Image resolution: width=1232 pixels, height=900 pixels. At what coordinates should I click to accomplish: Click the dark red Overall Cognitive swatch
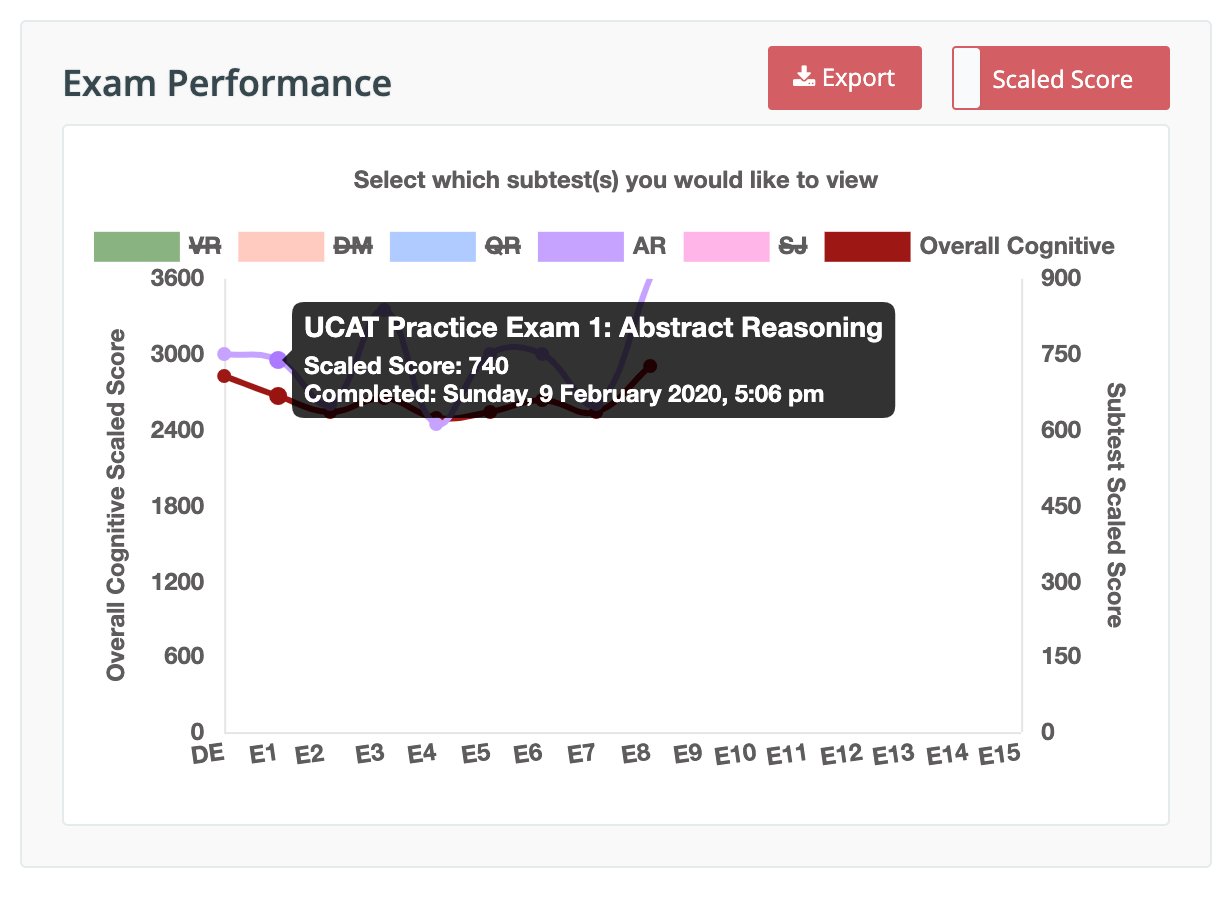pyautogui.click(x=867, y=247)
